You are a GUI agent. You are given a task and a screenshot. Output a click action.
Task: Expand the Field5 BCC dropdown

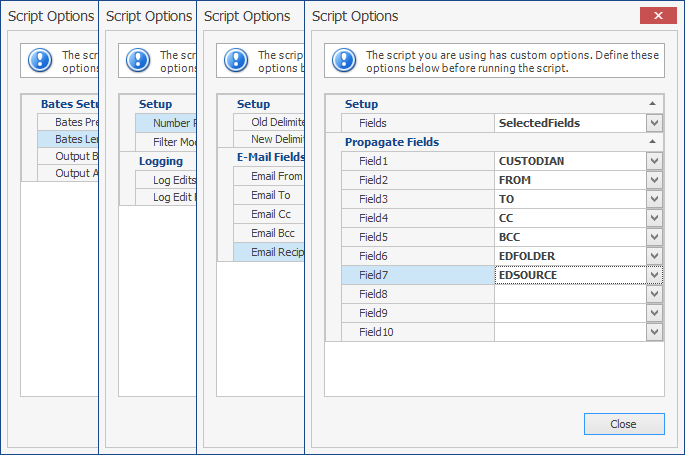(x=654, y=237)
